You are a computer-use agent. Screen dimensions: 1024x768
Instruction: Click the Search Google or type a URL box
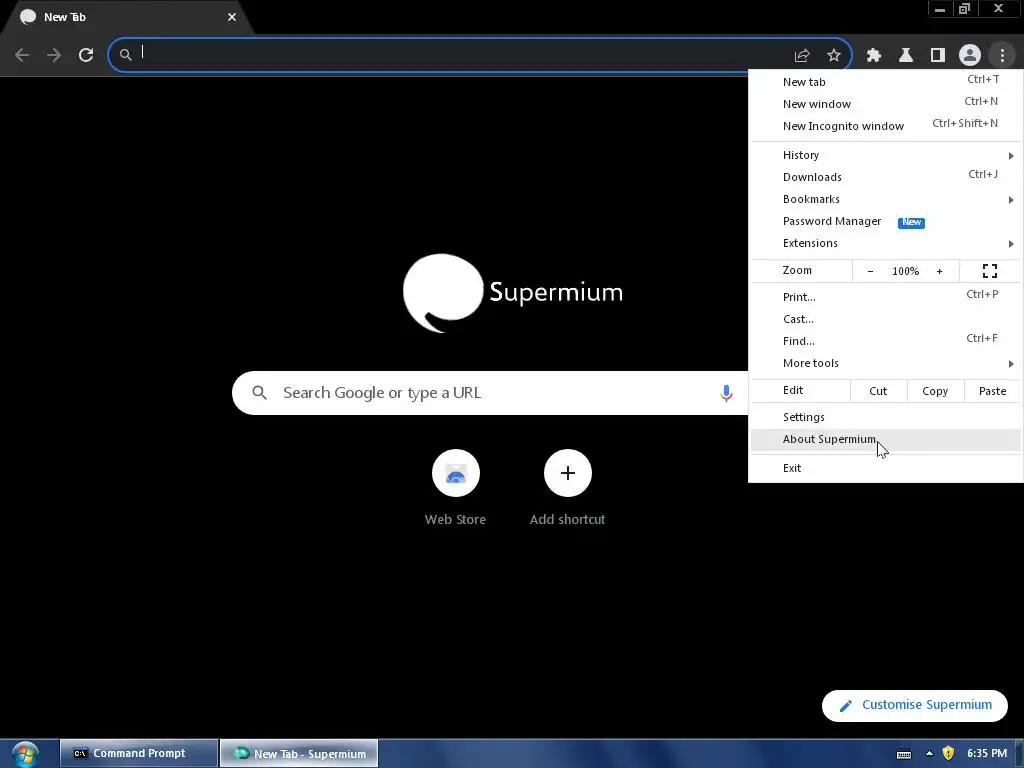click(x=490, y=393)
